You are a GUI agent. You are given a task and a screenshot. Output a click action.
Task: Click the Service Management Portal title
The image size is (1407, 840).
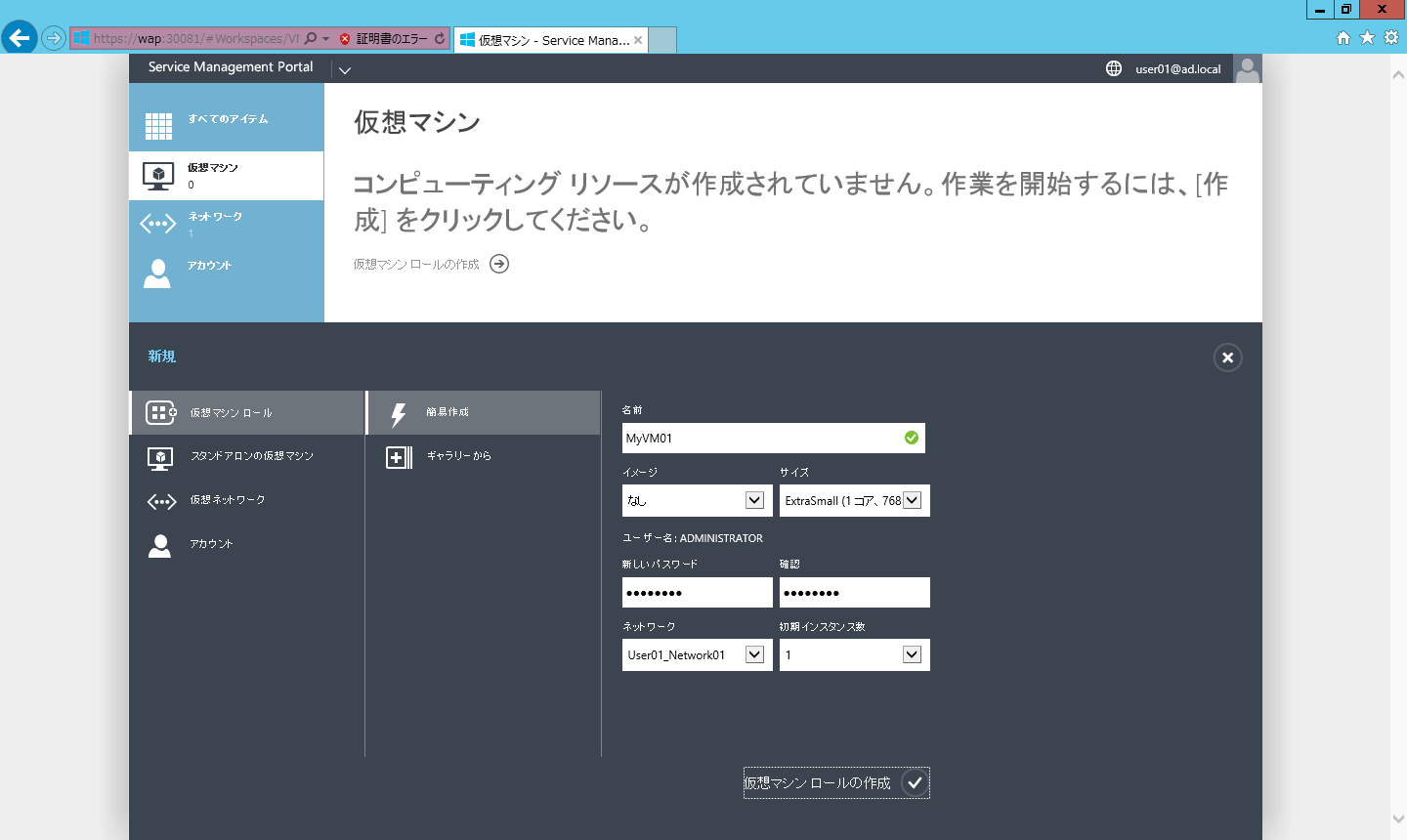(x=231, y=67)
